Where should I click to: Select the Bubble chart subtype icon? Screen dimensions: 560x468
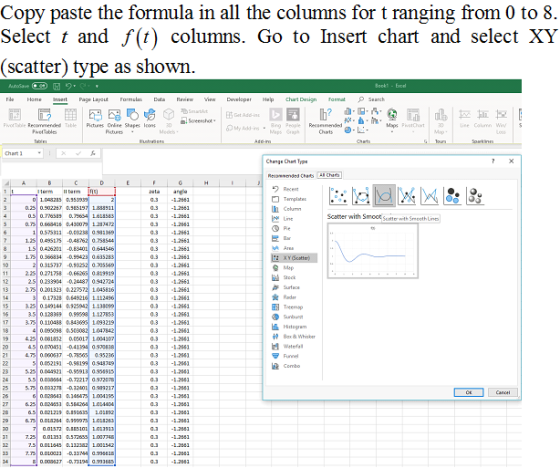click(452, 196)
